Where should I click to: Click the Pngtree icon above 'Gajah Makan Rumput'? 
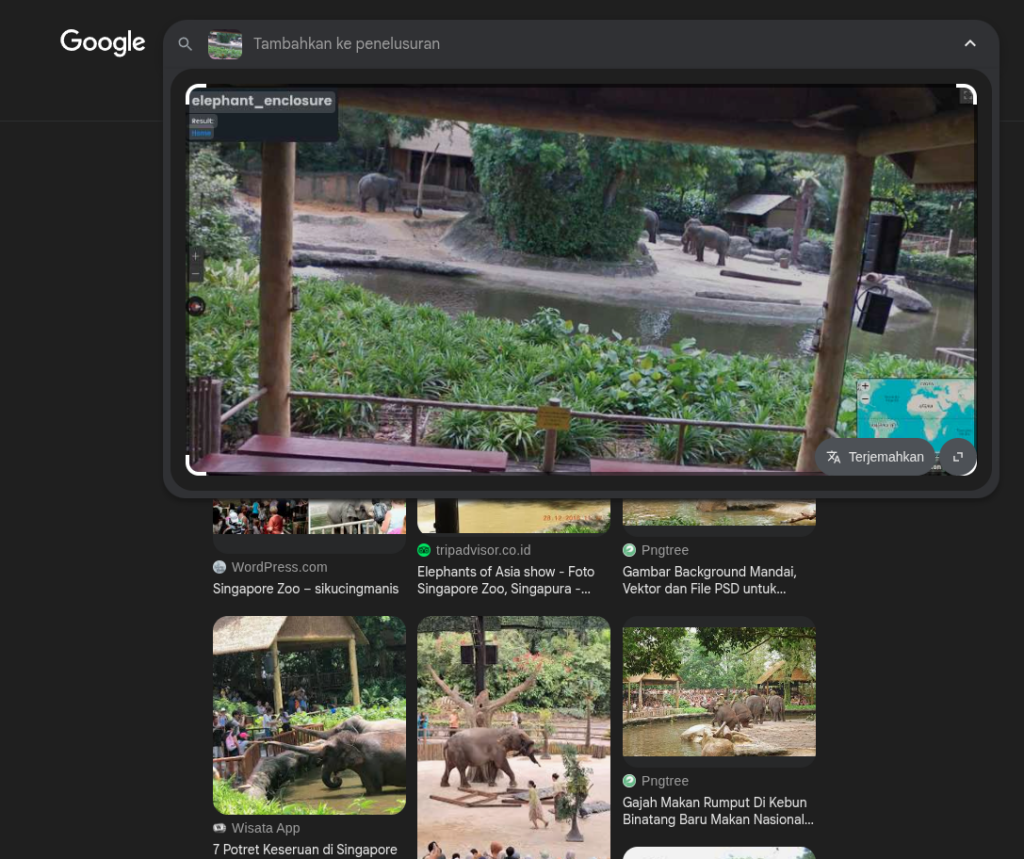(x=629, y=781)
